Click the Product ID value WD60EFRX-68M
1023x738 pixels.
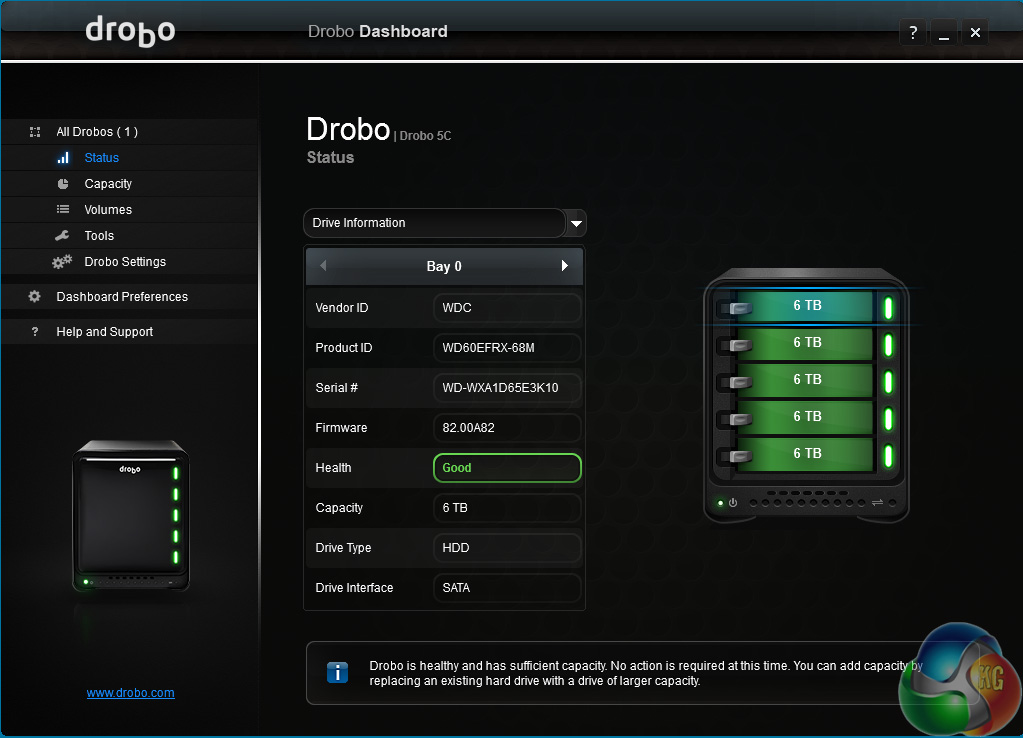click(x=507, y=348)
